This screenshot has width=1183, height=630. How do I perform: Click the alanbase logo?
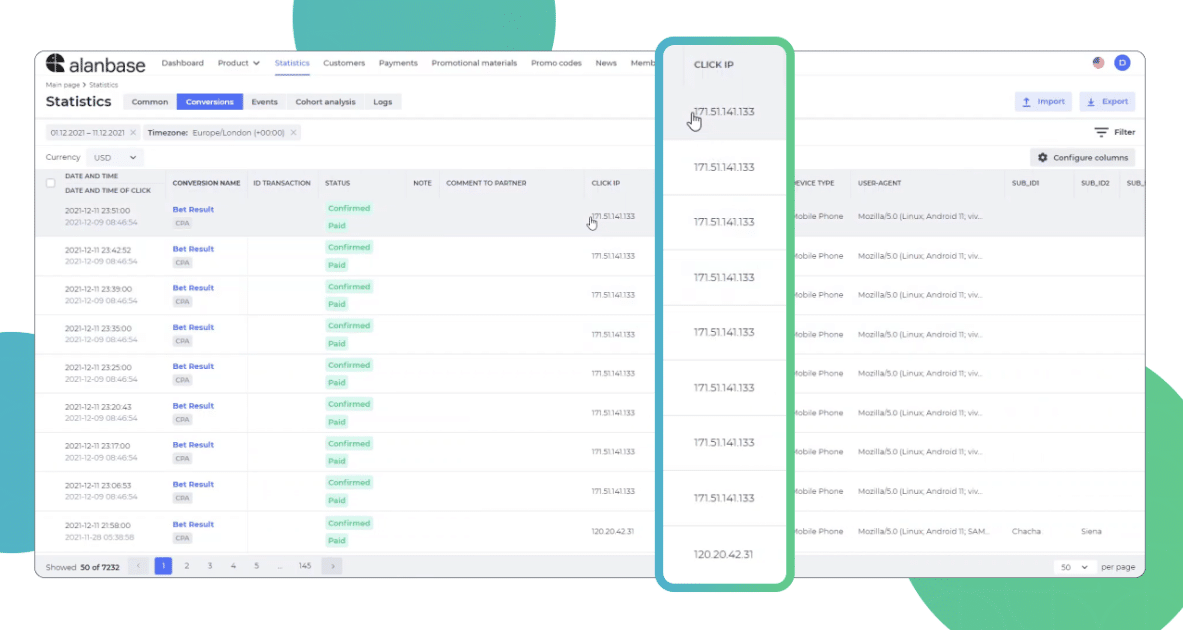coord(95,62)
